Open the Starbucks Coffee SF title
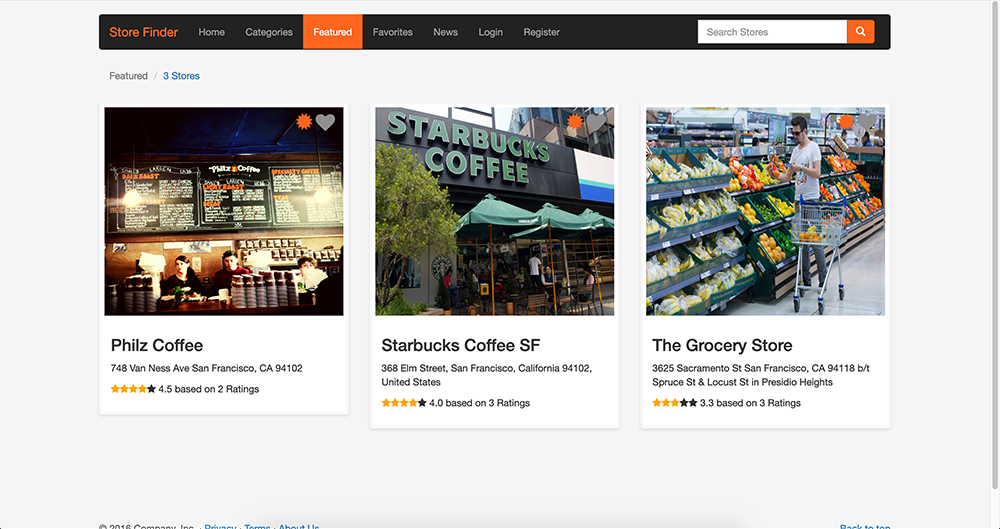This screenshot has height=529, width=1000. click(460, 345)
